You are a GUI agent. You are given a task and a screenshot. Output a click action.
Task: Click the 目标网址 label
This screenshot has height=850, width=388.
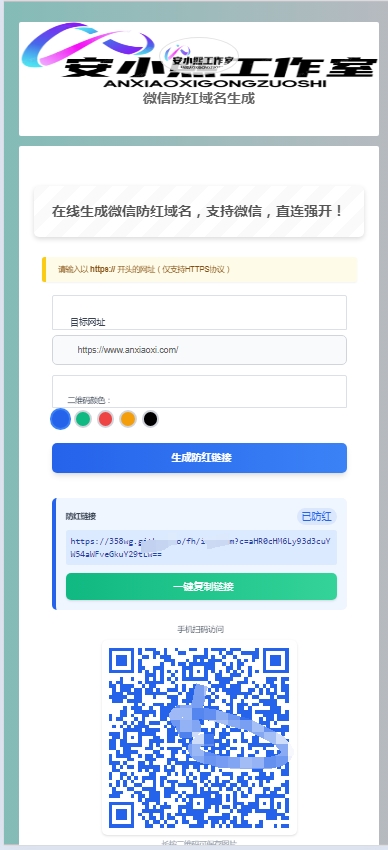coord(88,322)
